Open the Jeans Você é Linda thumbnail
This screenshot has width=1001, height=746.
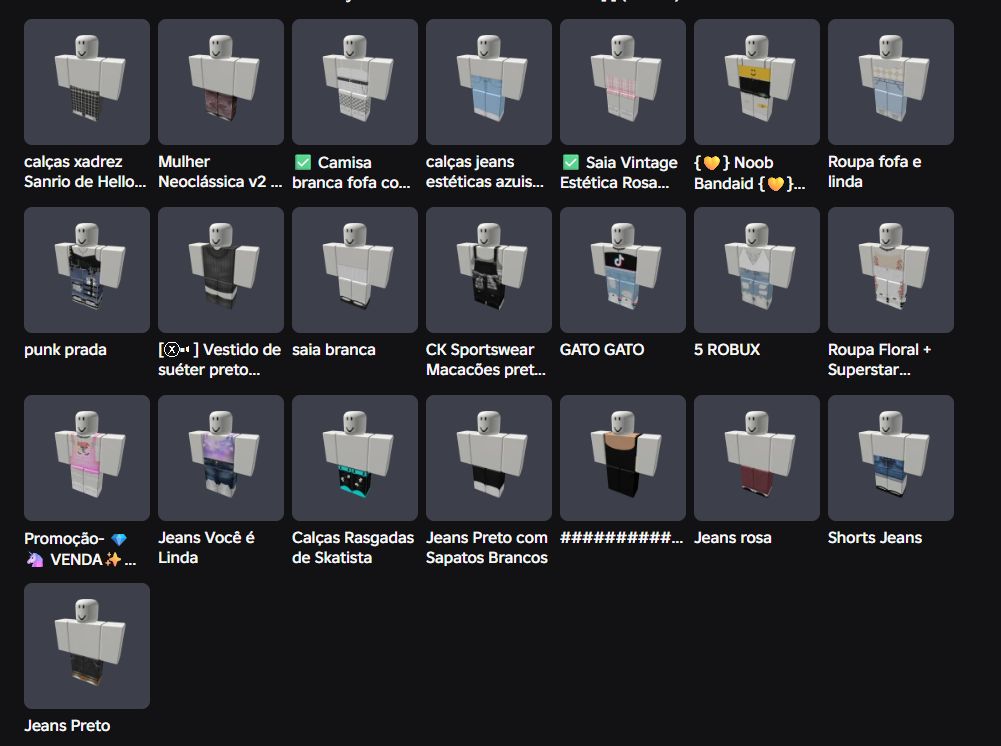[x=221, y=458]
